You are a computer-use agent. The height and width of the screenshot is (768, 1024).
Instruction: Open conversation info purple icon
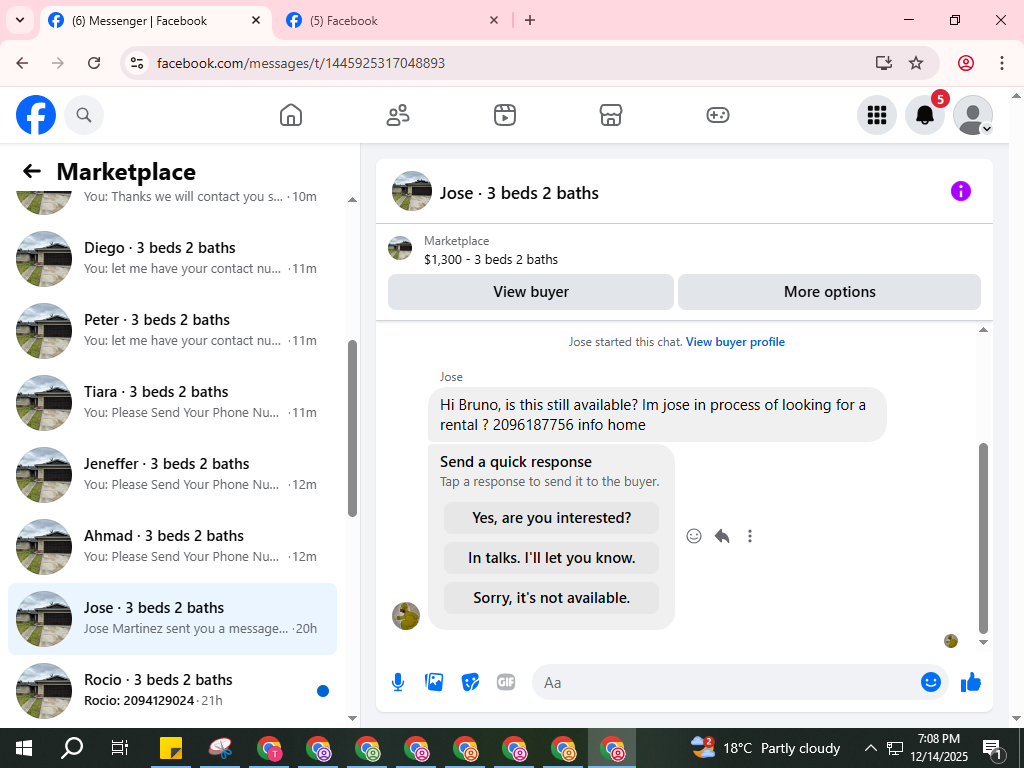point(961,191)
